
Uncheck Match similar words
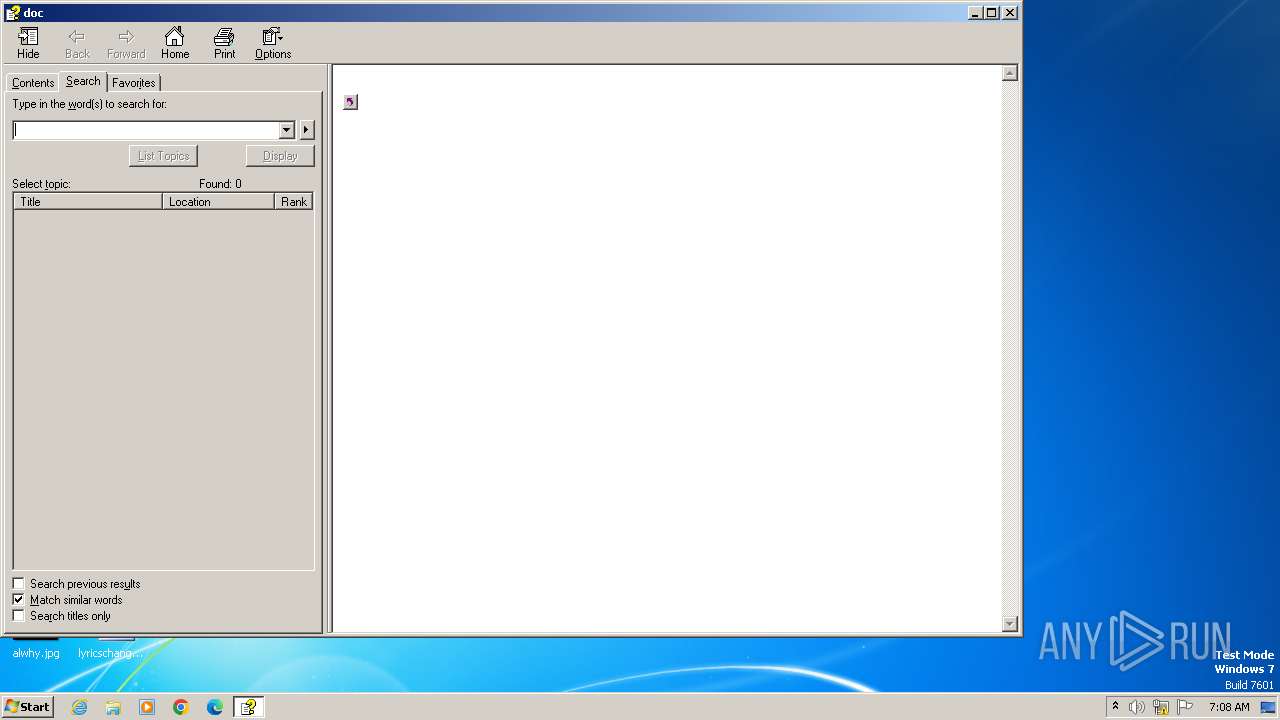click(x=18, y=599)
